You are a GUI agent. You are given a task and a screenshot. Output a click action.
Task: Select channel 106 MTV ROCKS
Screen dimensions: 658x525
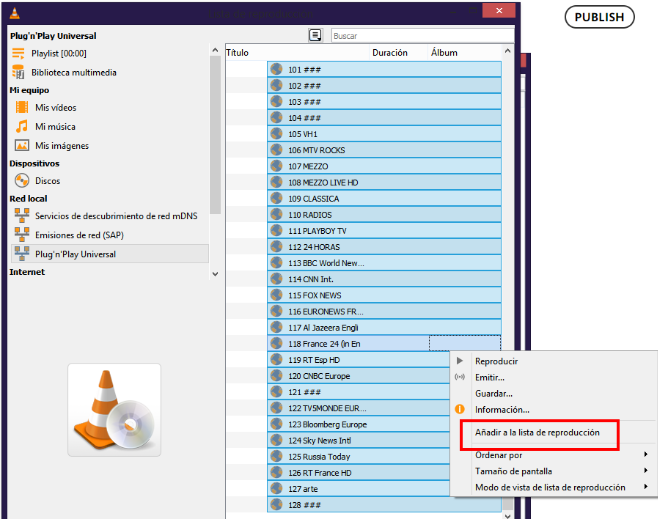click(x=384, y=150)
